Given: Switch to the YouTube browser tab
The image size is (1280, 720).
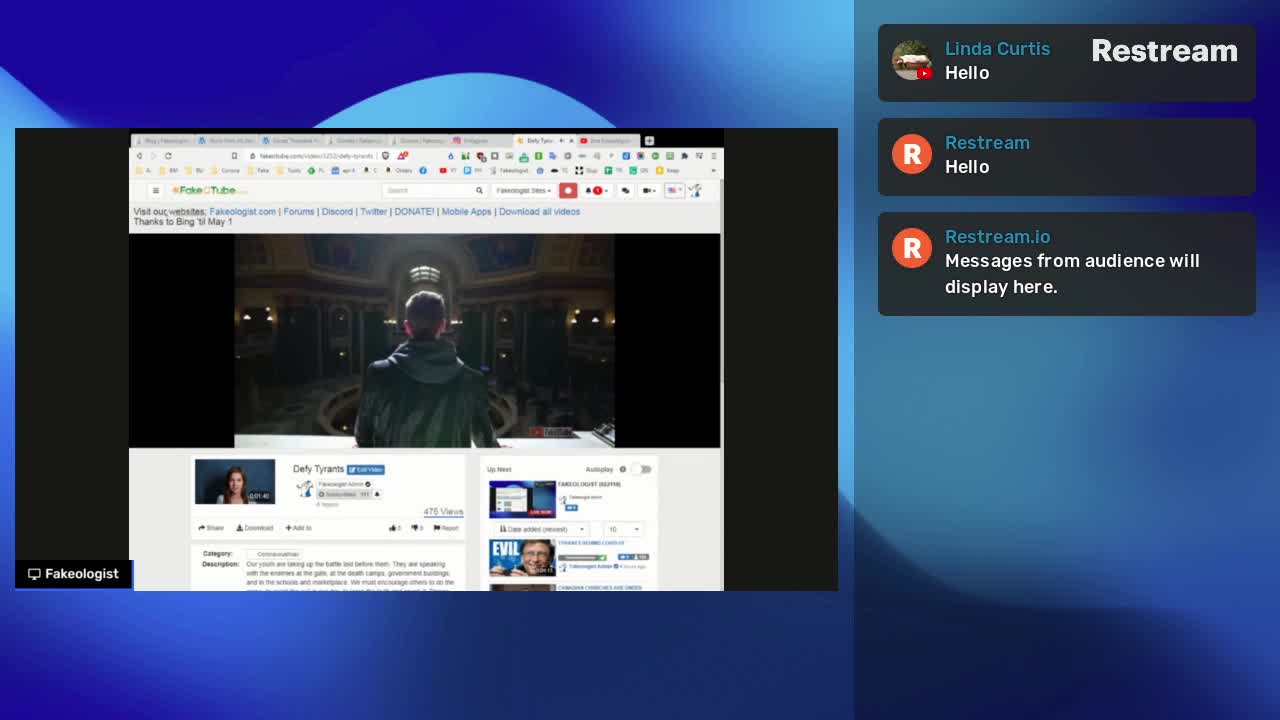Looking at the screenshot, I should coord(609,140).
